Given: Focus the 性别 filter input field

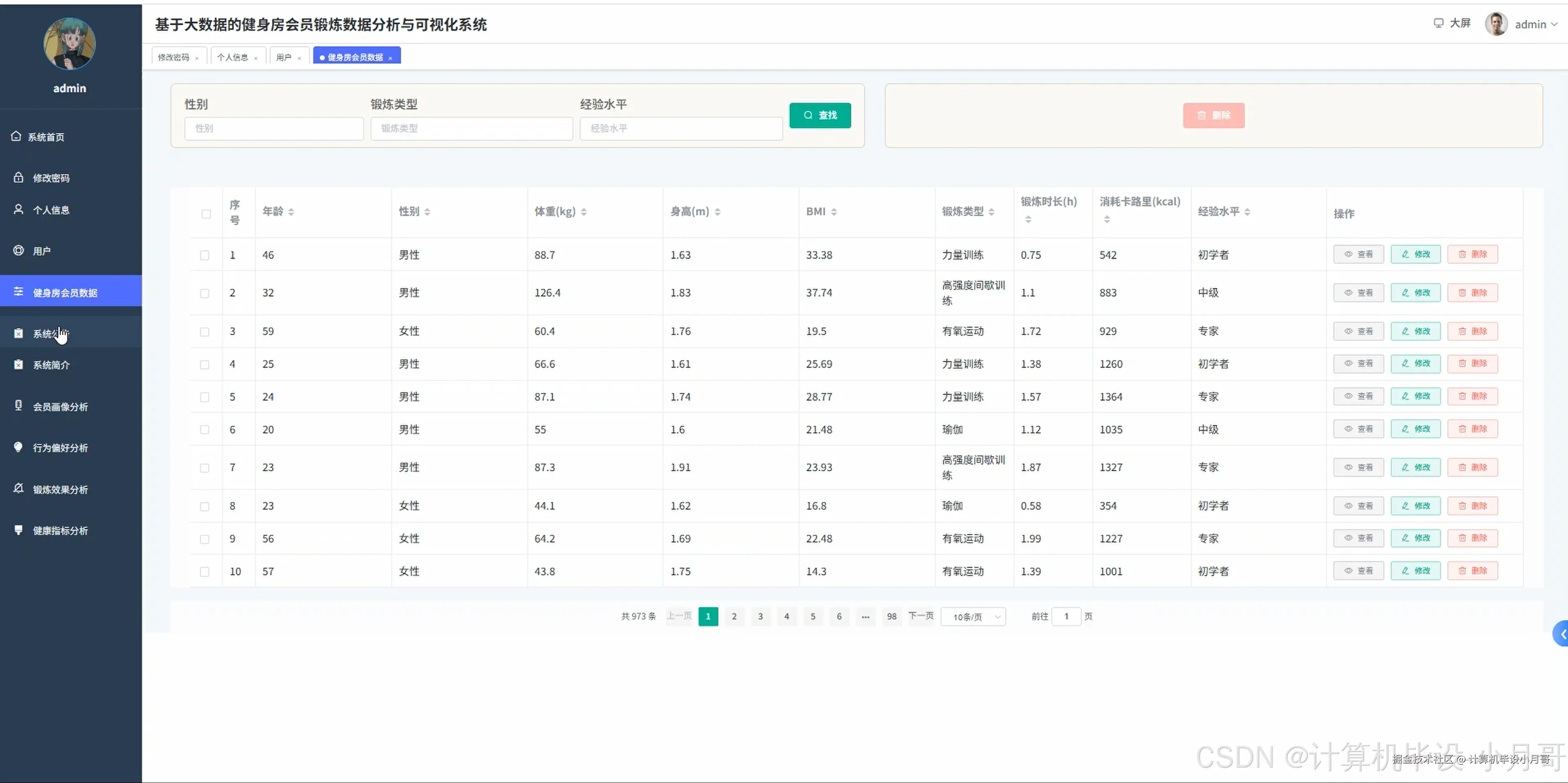Looking at the screenshot, I should pyautogui.click(x=274, y=128).
